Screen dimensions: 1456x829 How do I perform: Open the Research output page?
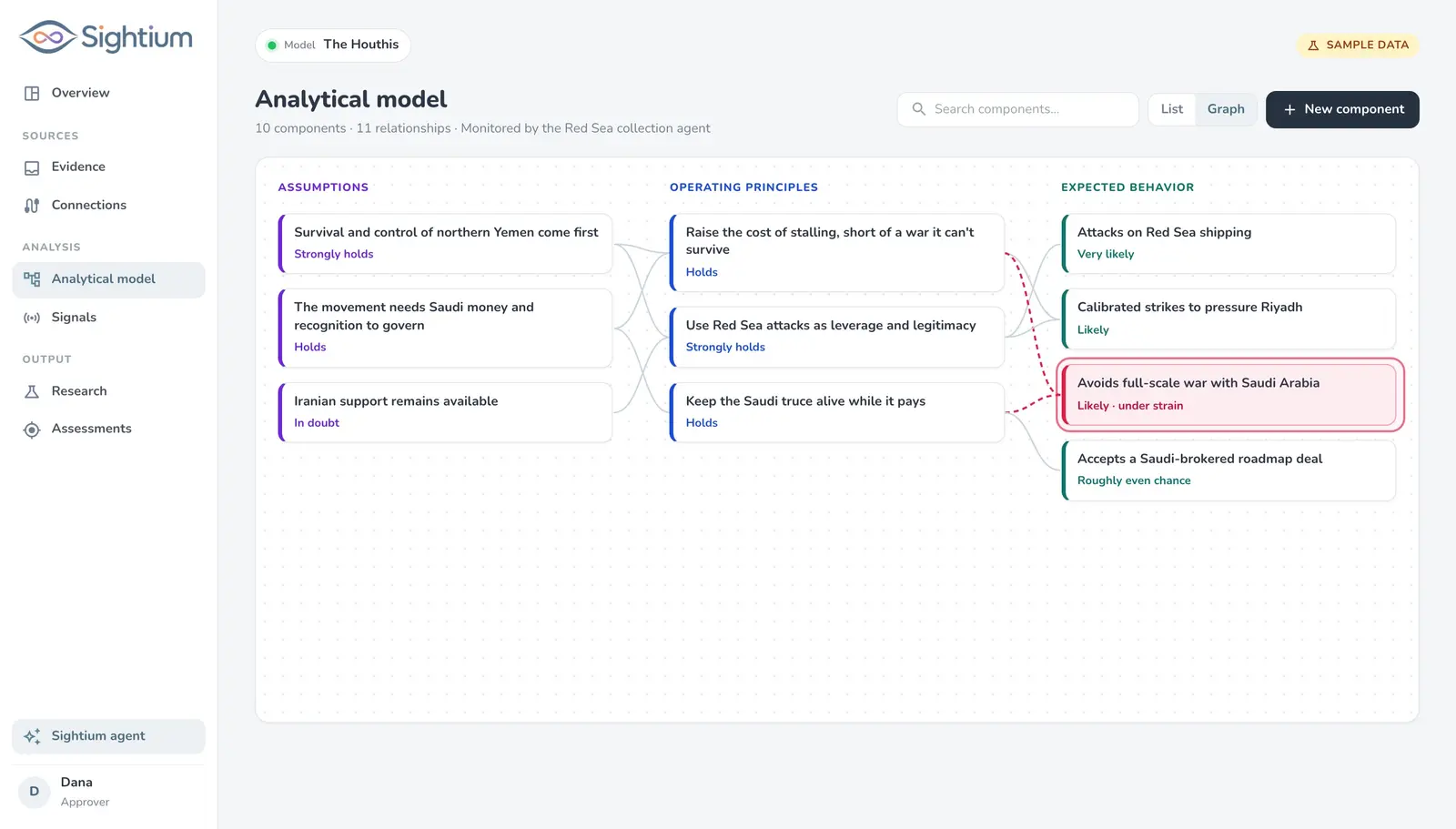108,391
